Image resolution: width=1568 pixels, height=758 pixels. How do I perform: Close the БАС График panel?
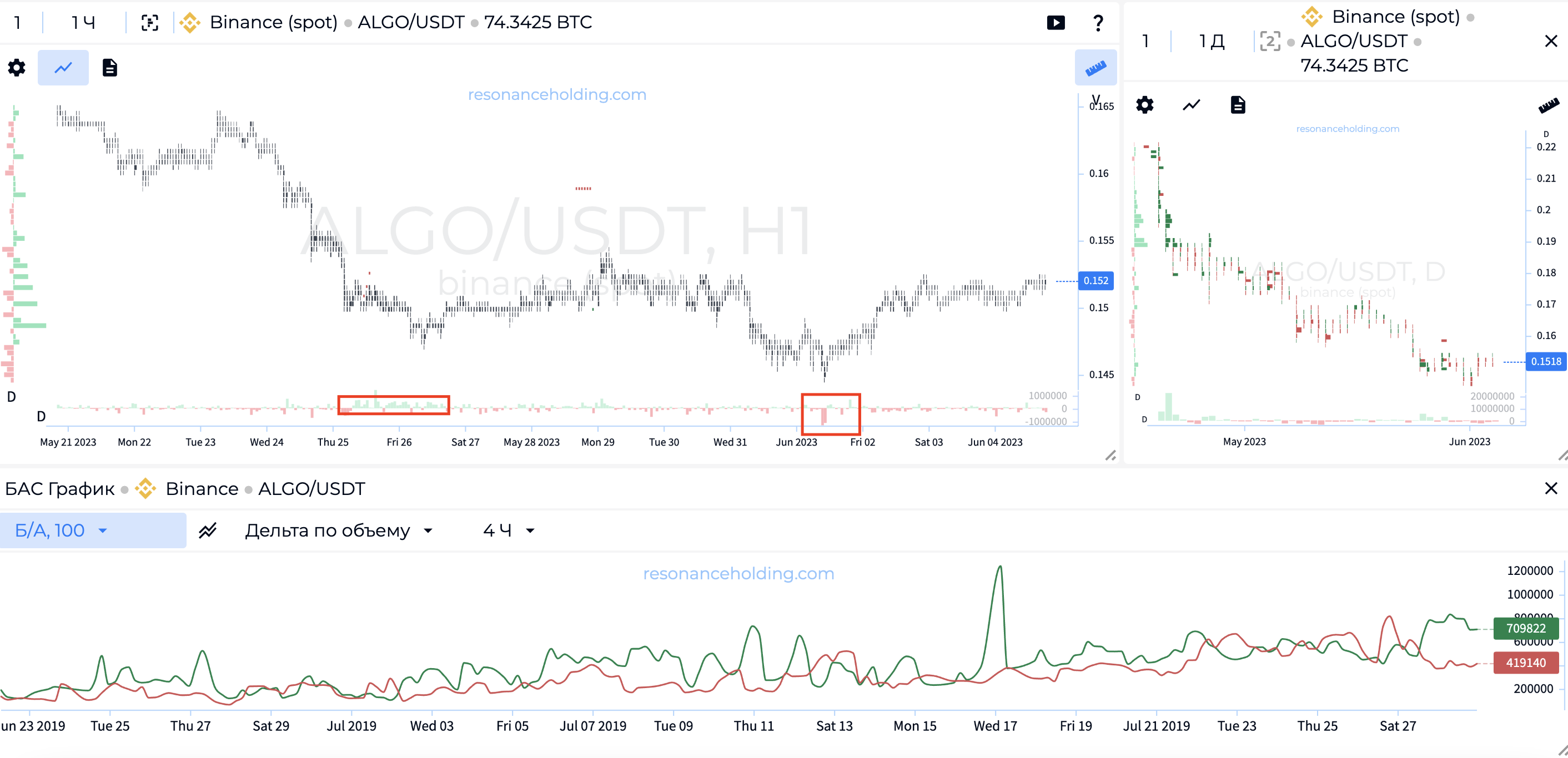pos(1550,488)
